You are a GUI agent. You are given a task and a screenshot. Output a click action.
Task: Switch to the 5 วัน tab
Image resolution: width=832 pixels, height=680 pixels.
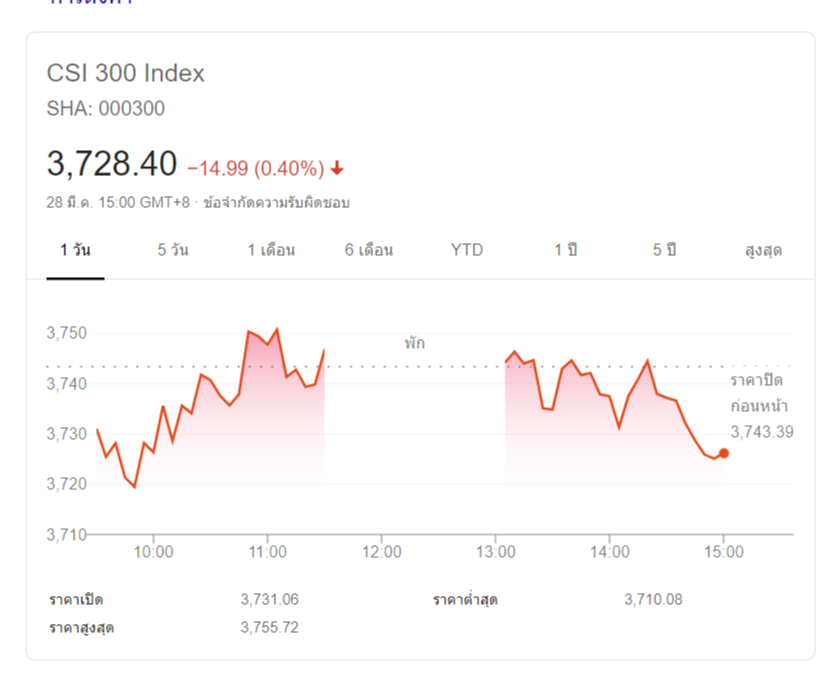click(173, 250)
